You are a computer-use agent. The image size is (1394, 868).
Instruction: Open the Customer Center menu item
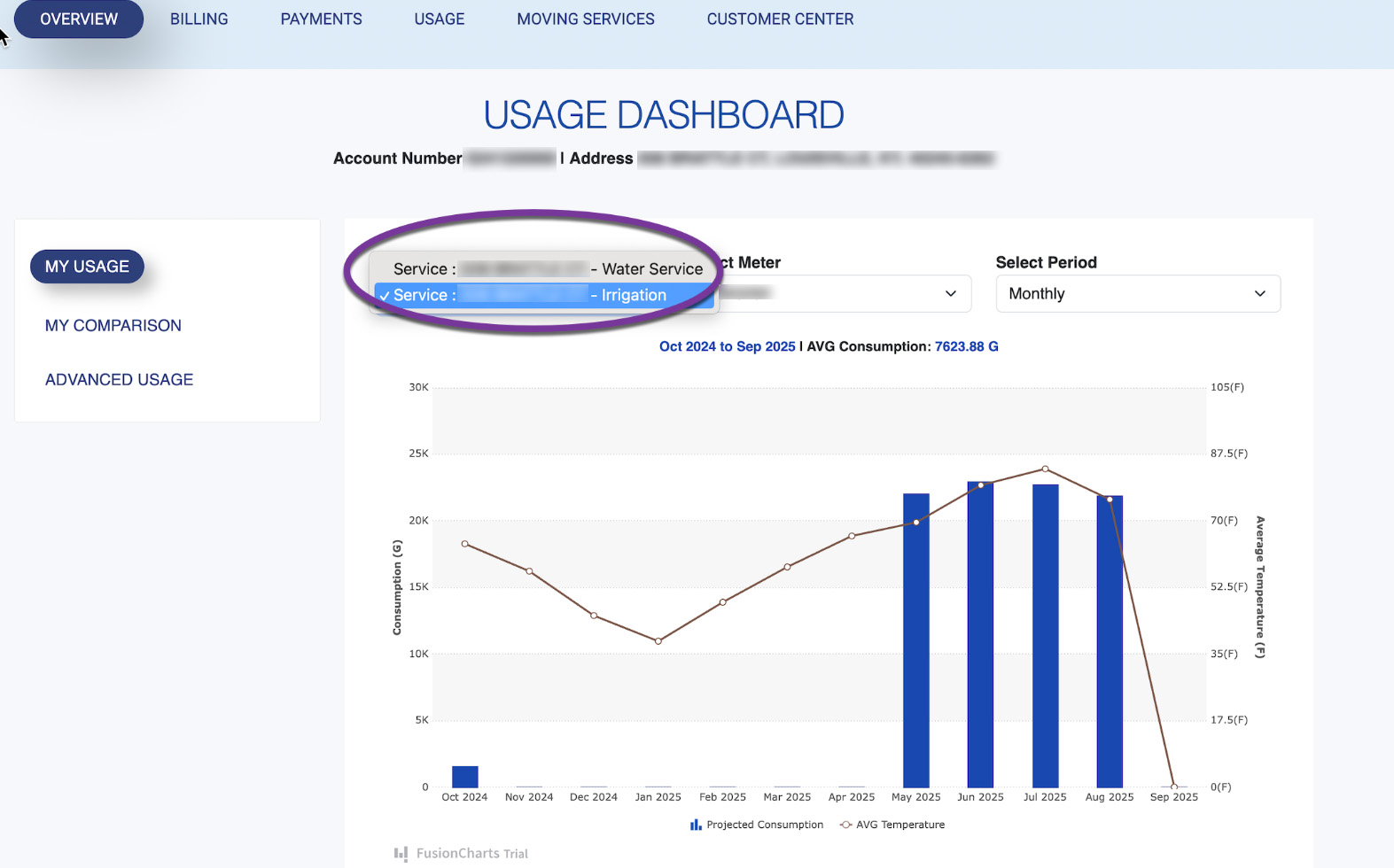tap(780, 19)
